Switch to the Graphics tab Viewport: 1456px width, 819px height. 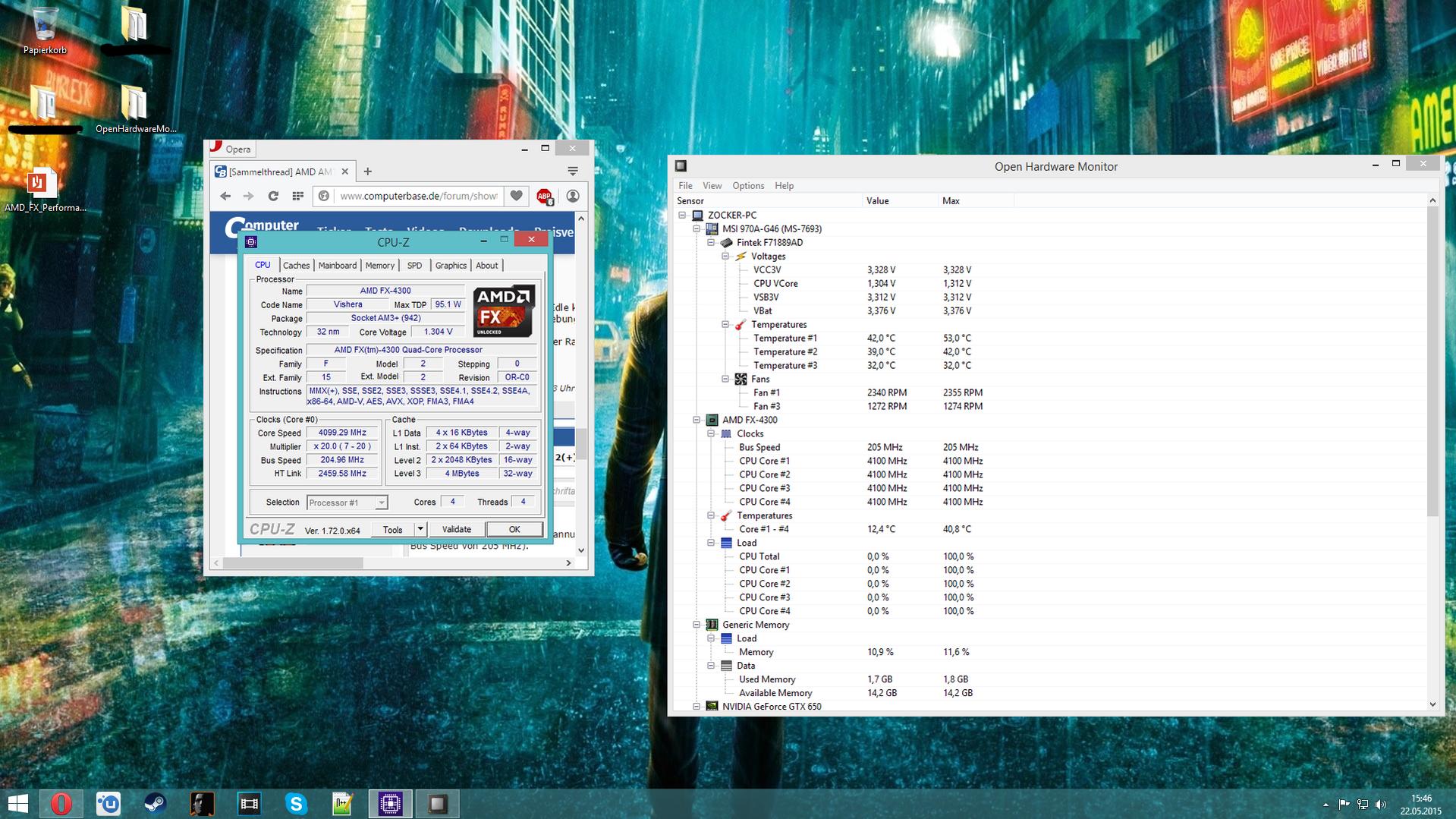pos(451,266)
